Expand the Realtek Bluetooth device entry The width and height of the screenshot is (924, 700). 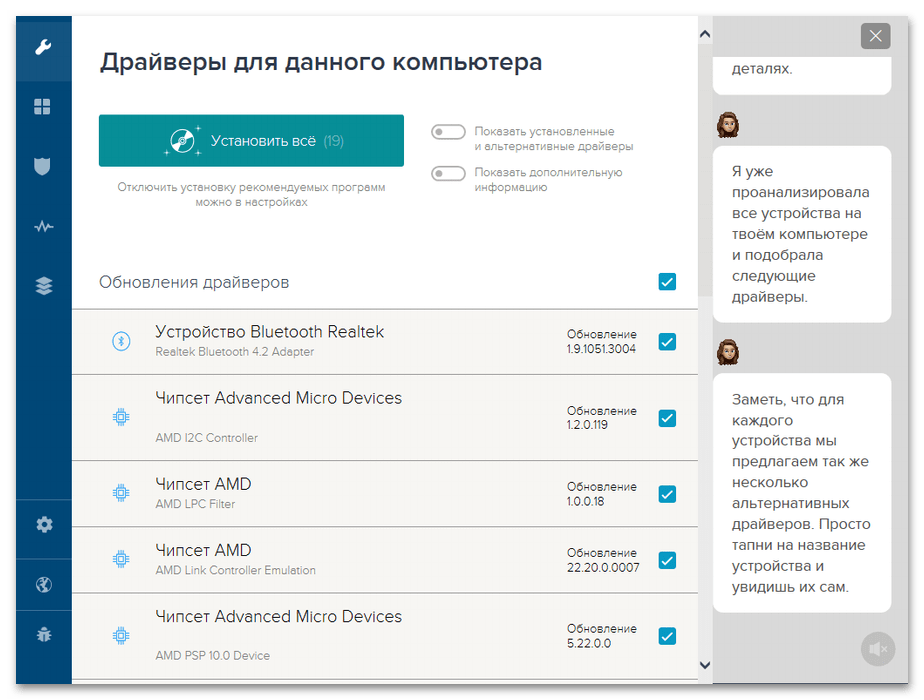[x=269, y=332]
